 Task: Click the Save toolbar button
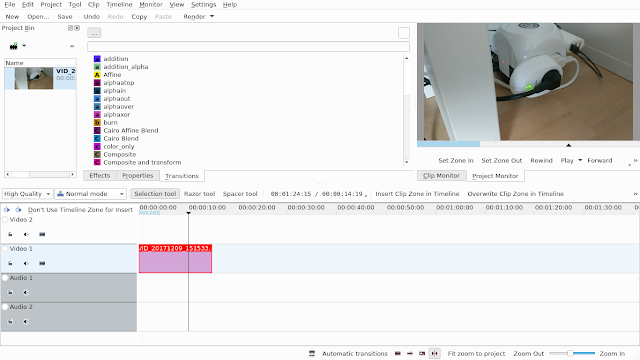pos(65,17)
